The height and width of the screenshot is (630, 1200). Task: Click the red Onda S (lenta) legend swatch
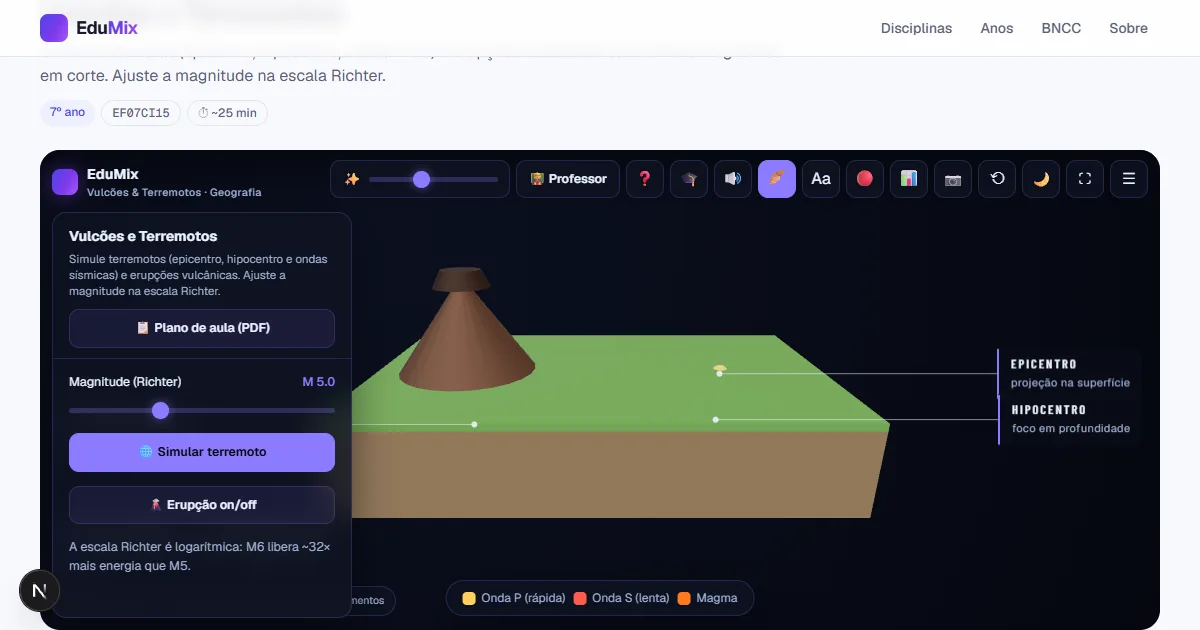click(x=580, y=598)
